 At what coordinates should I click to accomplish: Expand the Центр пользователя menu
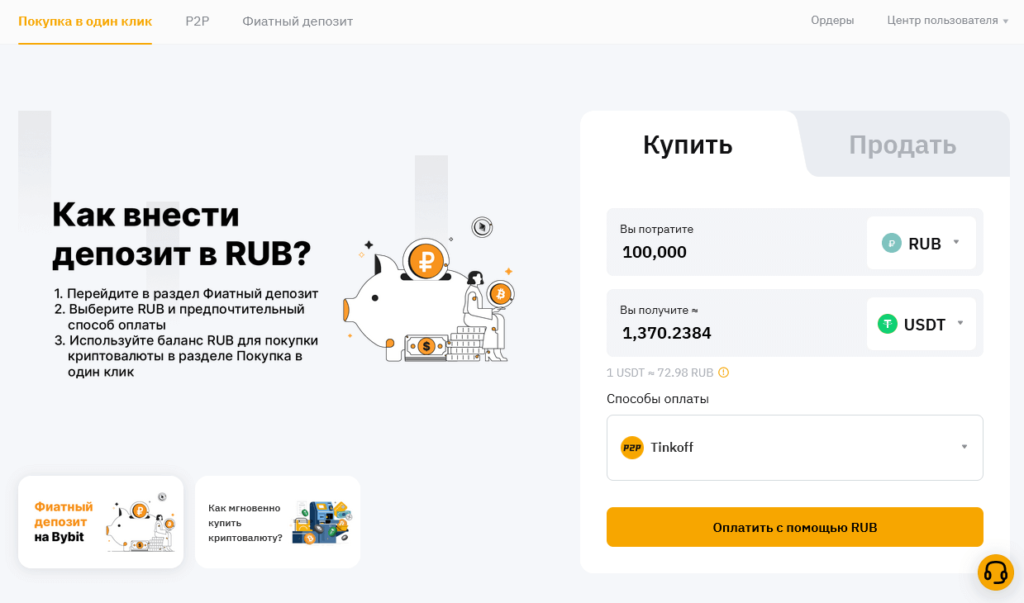tap(946, 18)
